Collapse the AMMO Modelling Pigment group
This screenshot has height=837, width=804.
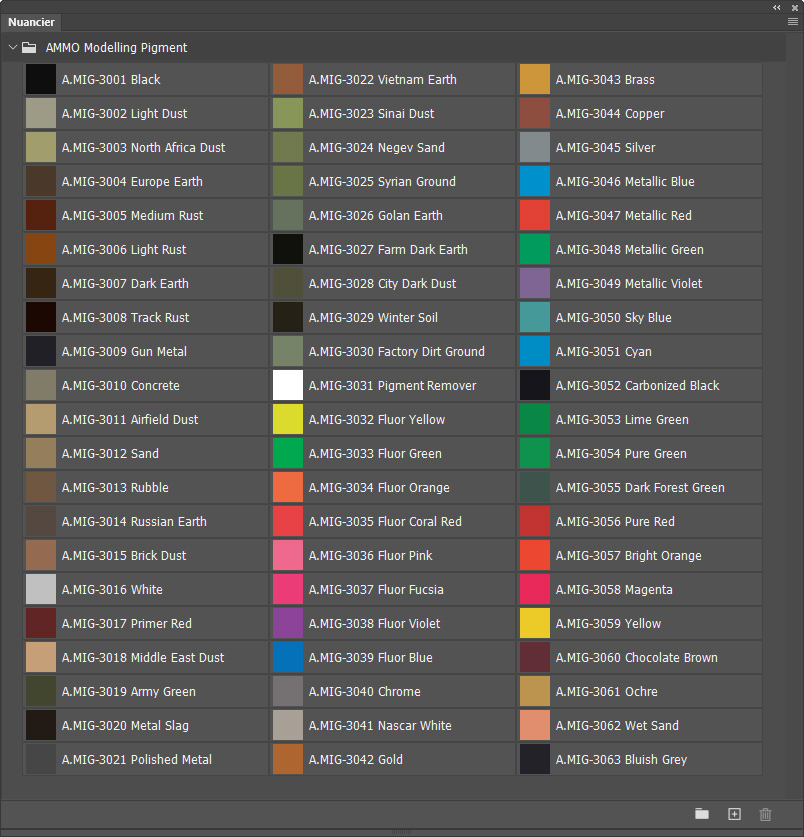click(13, 48)
